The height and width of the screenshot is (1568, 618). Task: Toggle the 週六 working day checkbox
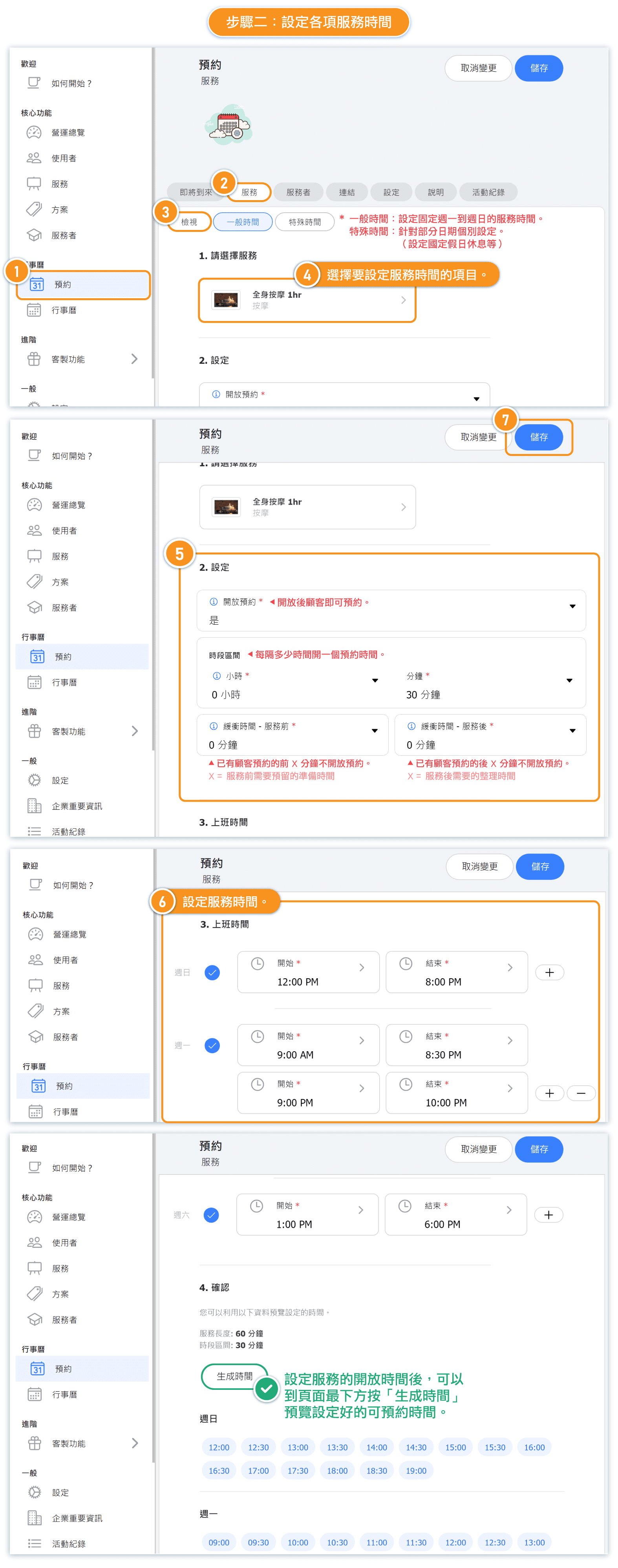tap(211, 1215)
